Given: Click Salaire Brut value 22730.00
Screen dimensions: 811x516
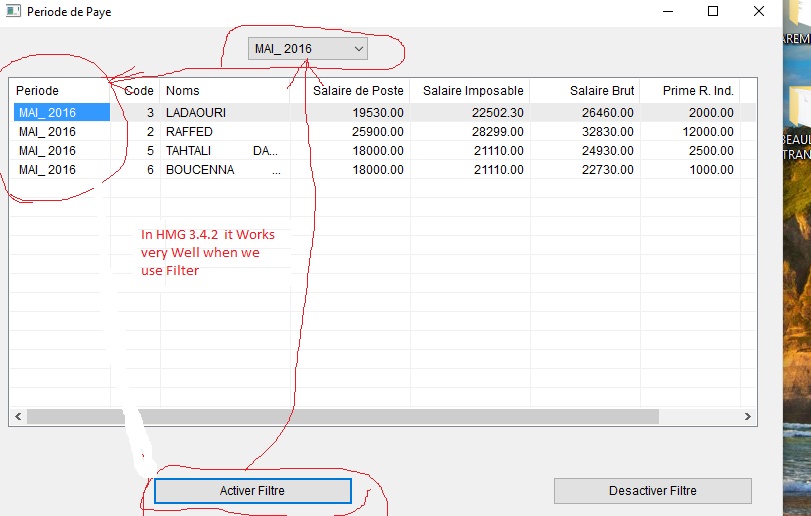Looking at the screenshot, I should point(608,170).
